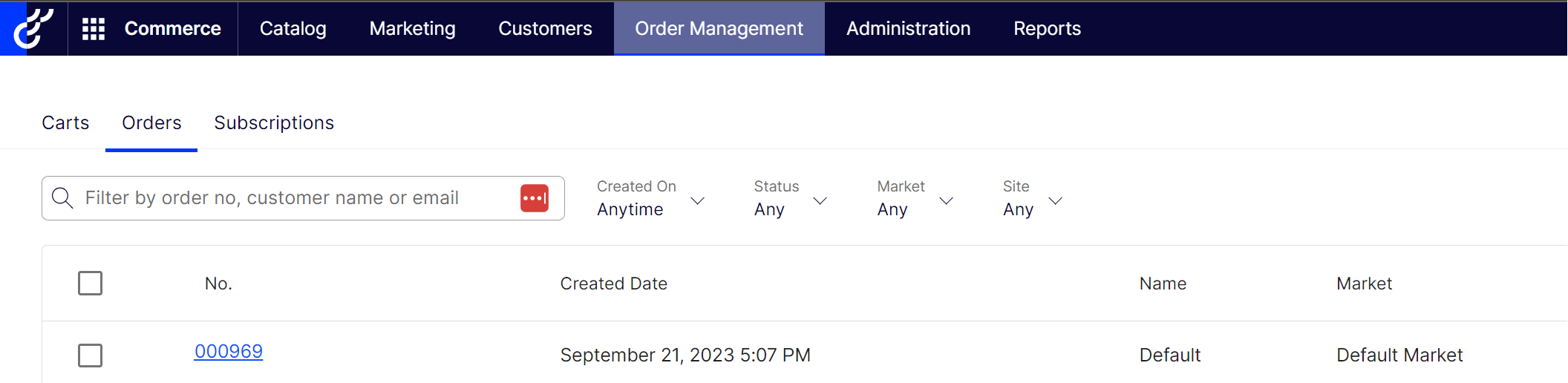
Task: Open the app switcher grid icon
Action: [94, 29]
